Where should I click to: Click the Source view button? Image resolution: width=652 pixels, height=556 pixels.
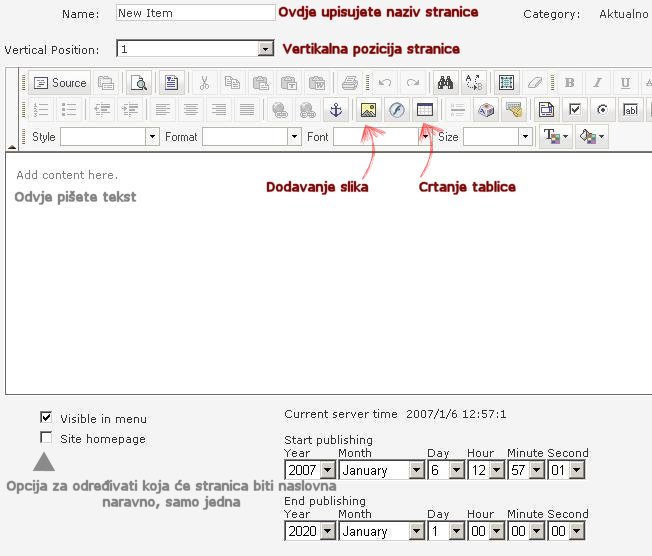60,83
